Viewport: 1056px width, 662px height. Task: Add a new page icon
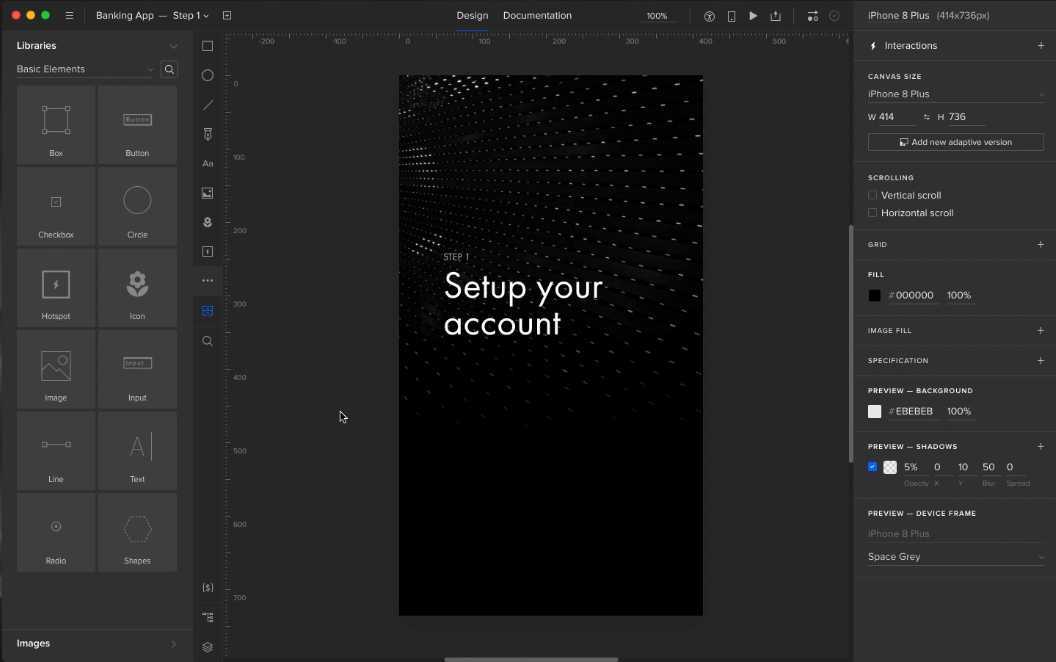227,15
